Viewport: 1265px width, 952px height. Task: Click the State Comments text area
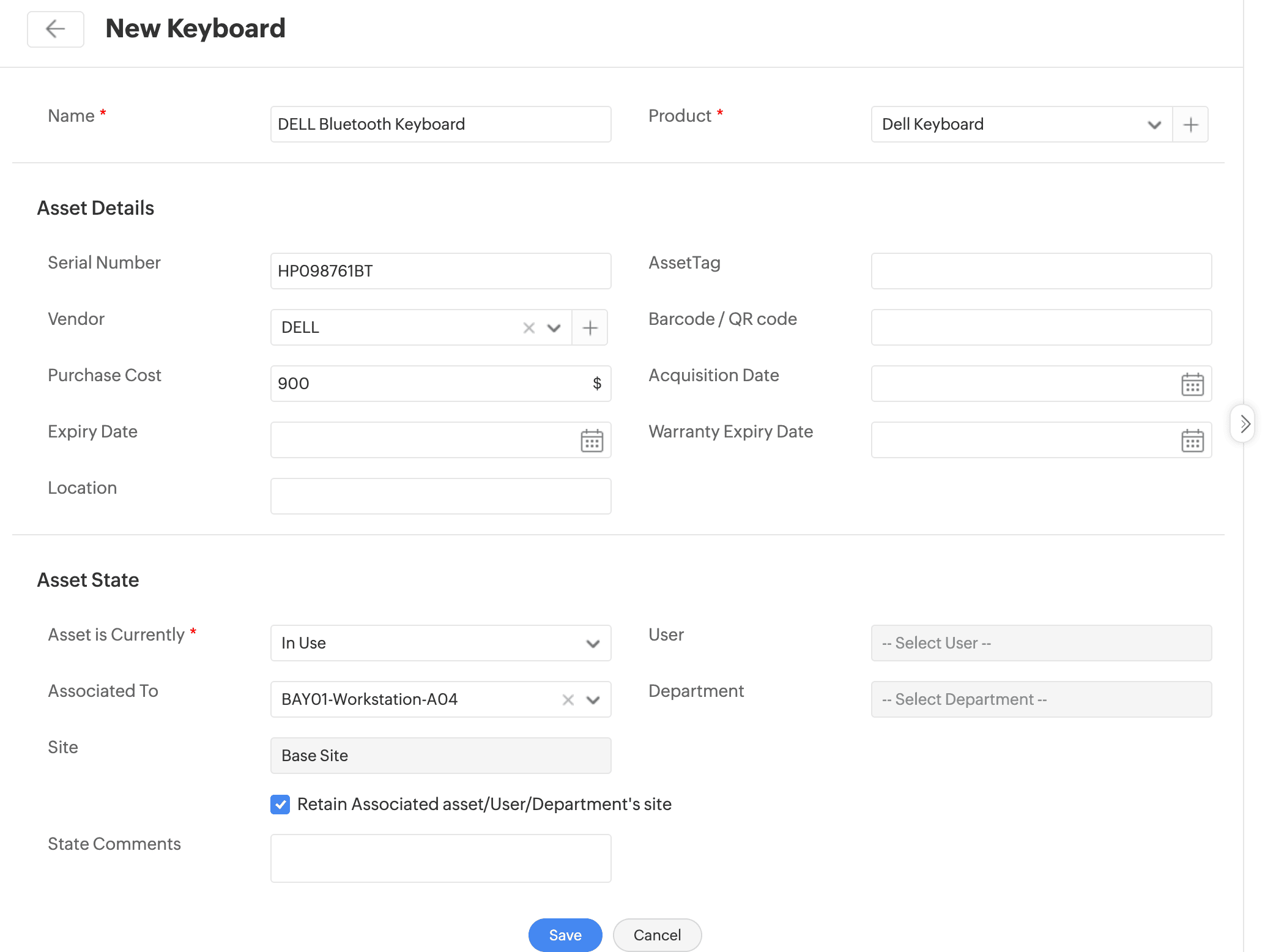[440, 858]
